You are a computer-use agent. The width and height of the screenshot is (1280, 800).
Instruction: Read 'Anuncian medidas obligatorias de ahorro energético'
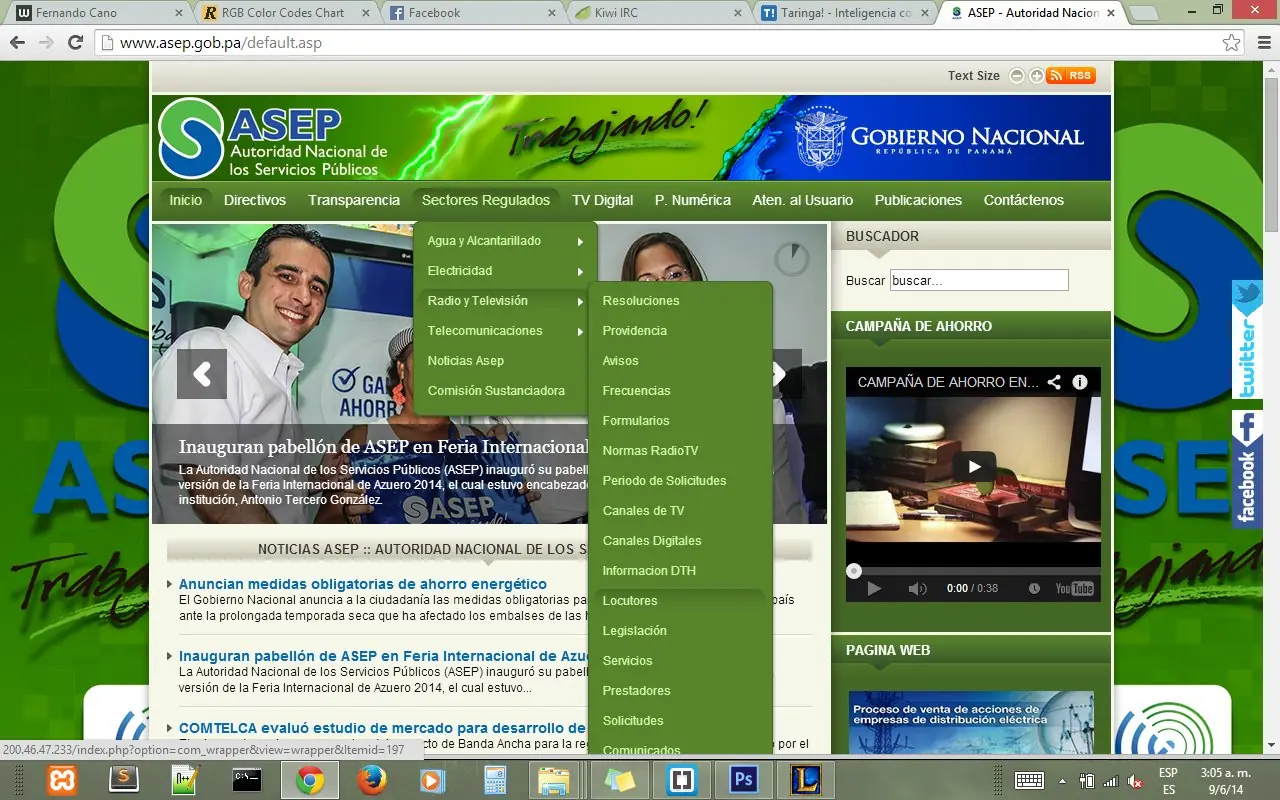363,584
